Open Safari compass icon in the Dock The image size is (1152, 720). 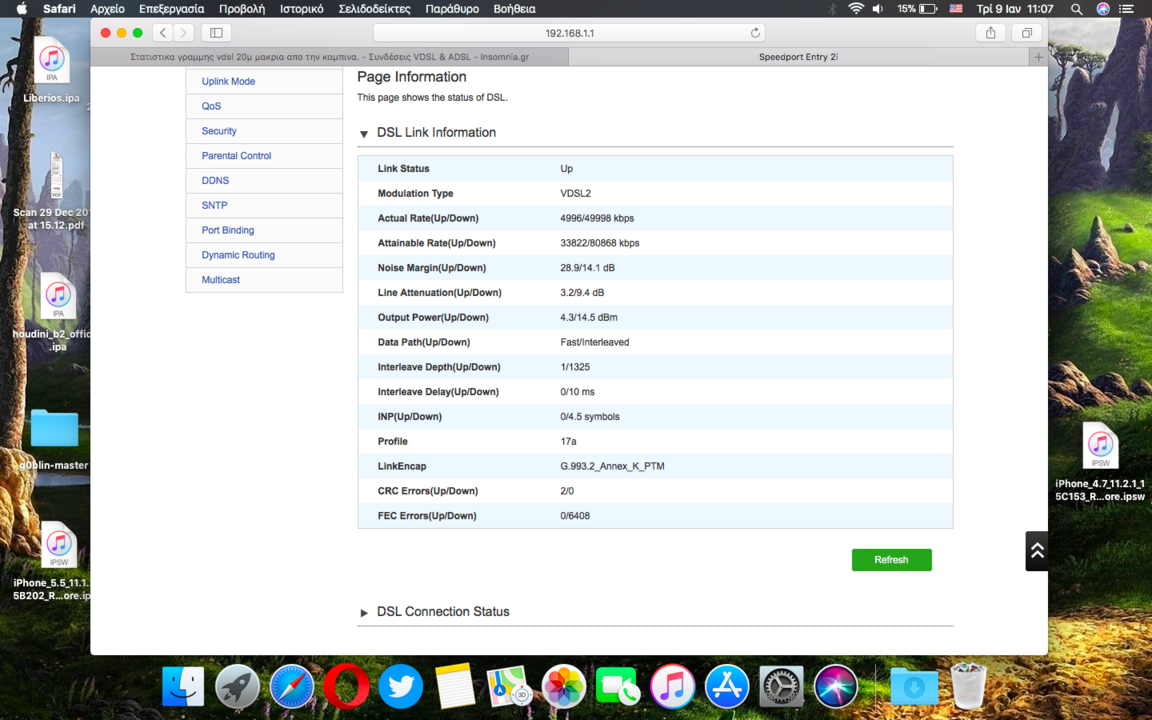coord(291,686)
